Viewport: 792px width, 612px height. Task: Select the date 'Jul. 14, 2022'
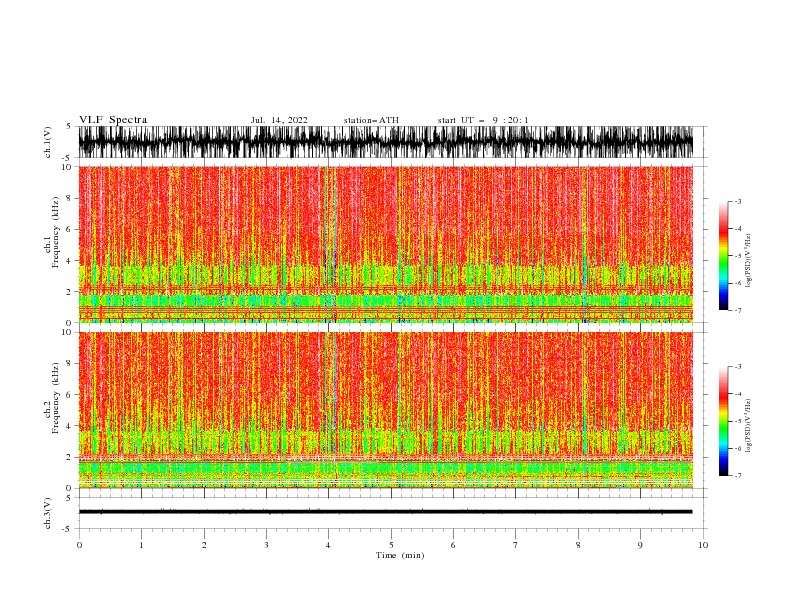pos(279,120)
